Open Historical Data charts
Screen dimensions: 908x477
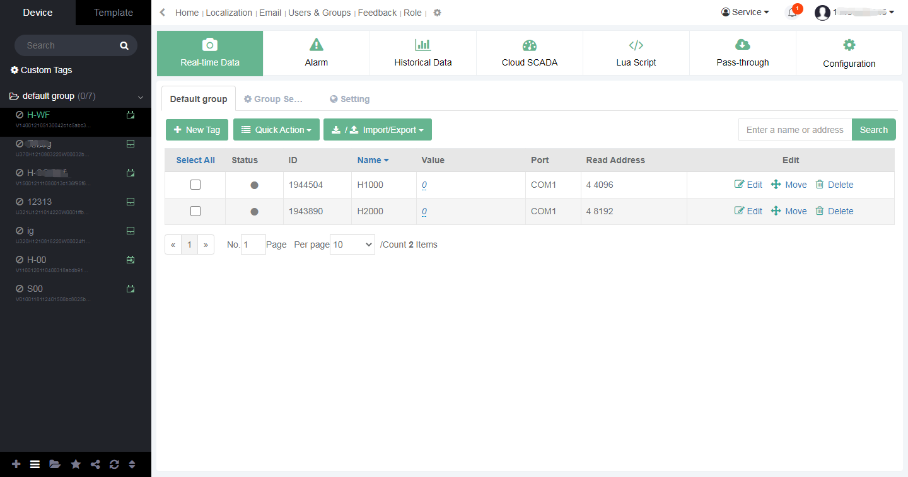click(423, 53)
